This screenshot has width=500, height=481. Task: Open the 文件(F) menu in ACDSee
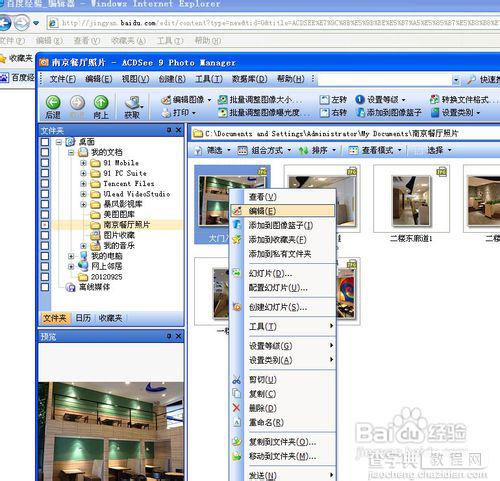[x=63, y=79]
